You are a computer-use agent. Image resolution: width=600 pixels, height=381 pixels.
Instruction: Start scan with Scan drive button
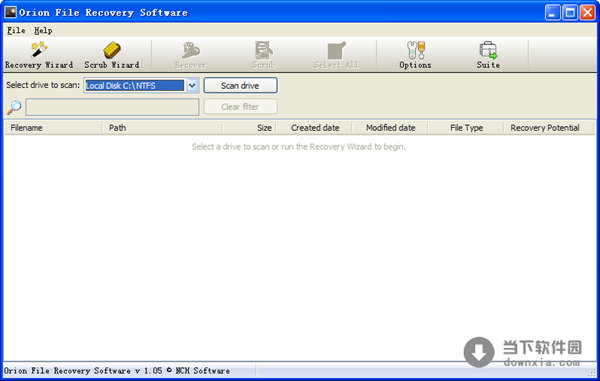(x=240, y=85)
